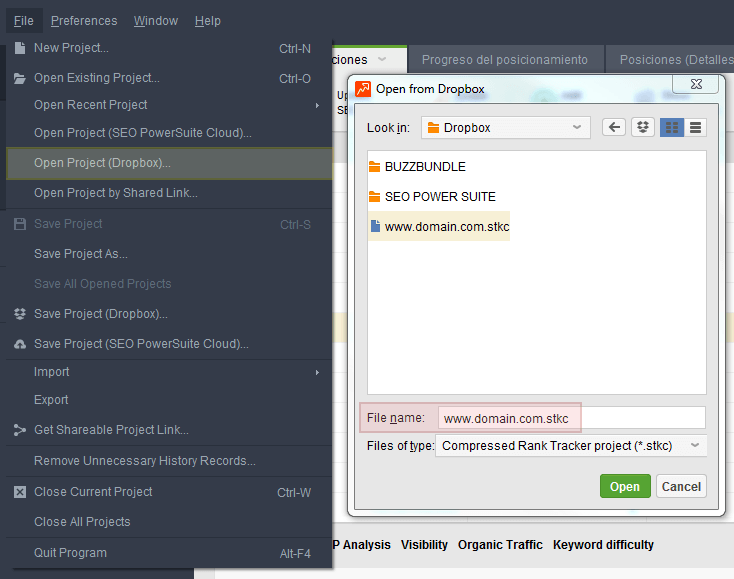
Task: Click the SEO PowerSuite Cloud save icon
Action: pyautogui.click(x=20, y=344)
